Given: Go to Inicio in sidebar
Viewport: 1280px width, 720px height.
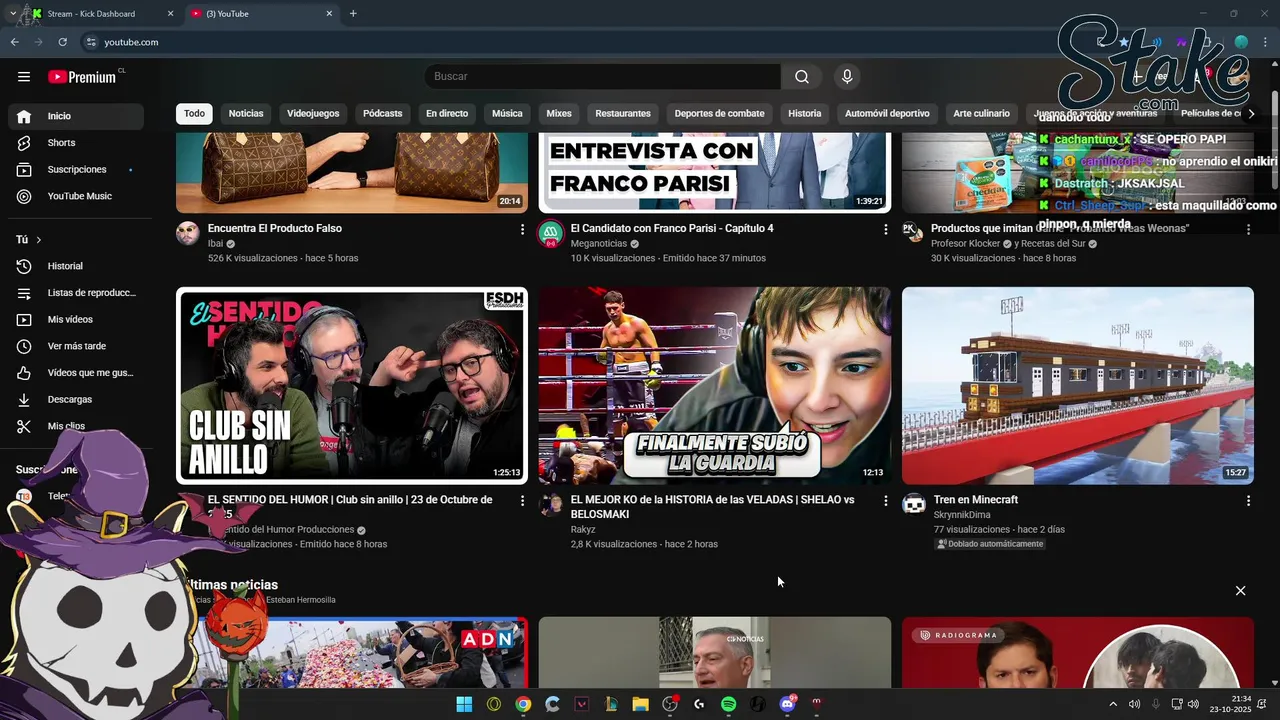Looking at the screenshot, I should click(76, 116).
